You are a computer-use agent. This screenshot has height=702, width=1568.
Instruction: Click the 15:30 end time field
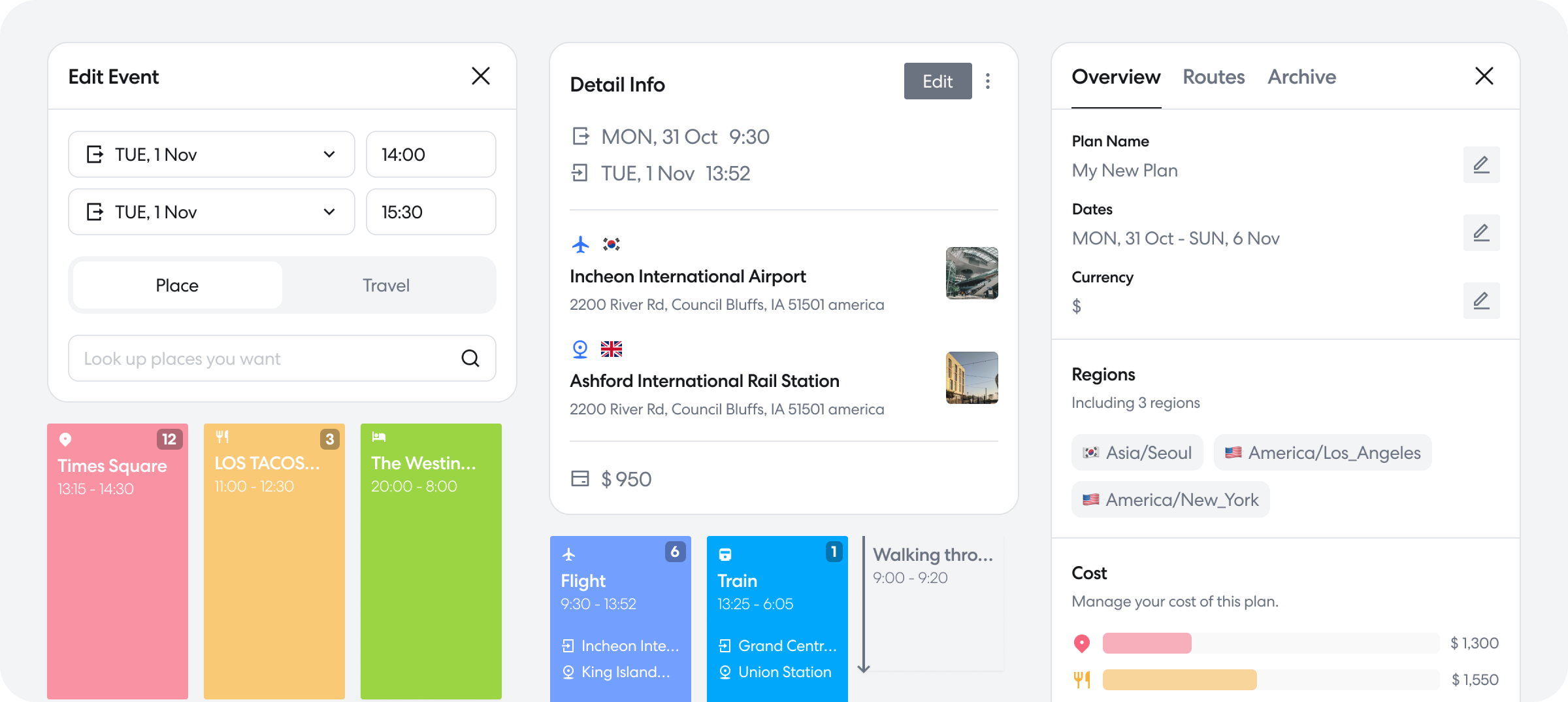pos(431,212)
